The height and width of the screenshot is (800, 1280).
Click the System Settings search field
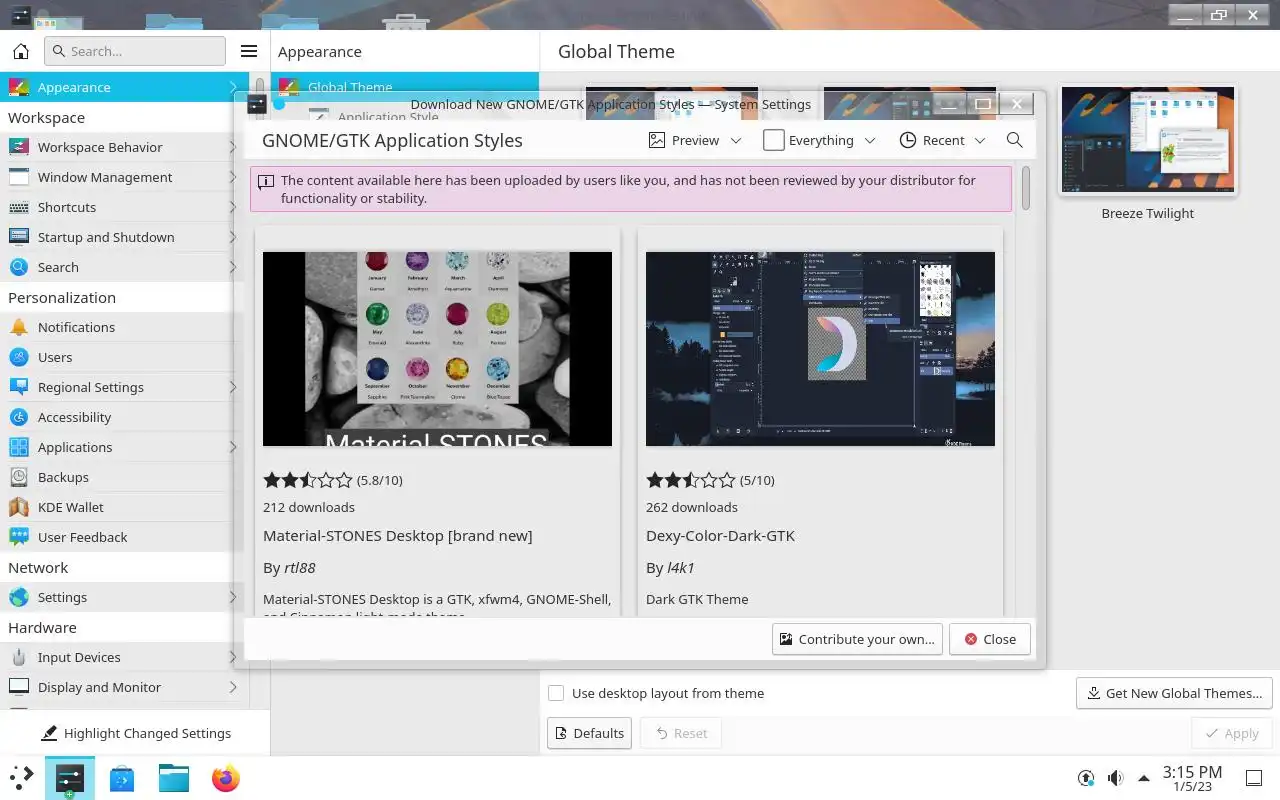click(135, 51)
